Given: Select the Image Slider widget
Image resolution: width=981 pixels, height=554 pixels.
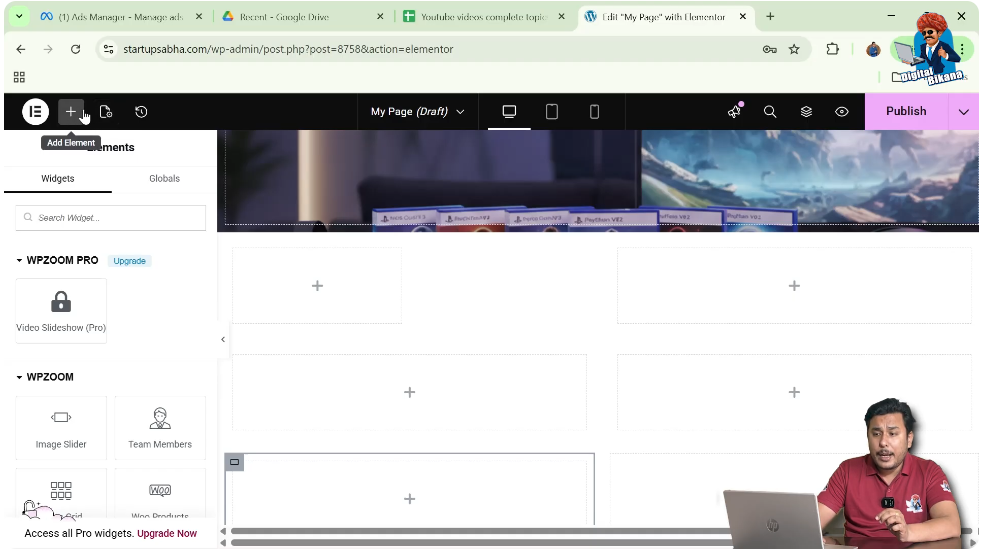Looking at the screenshot, I should pos(61,428).
